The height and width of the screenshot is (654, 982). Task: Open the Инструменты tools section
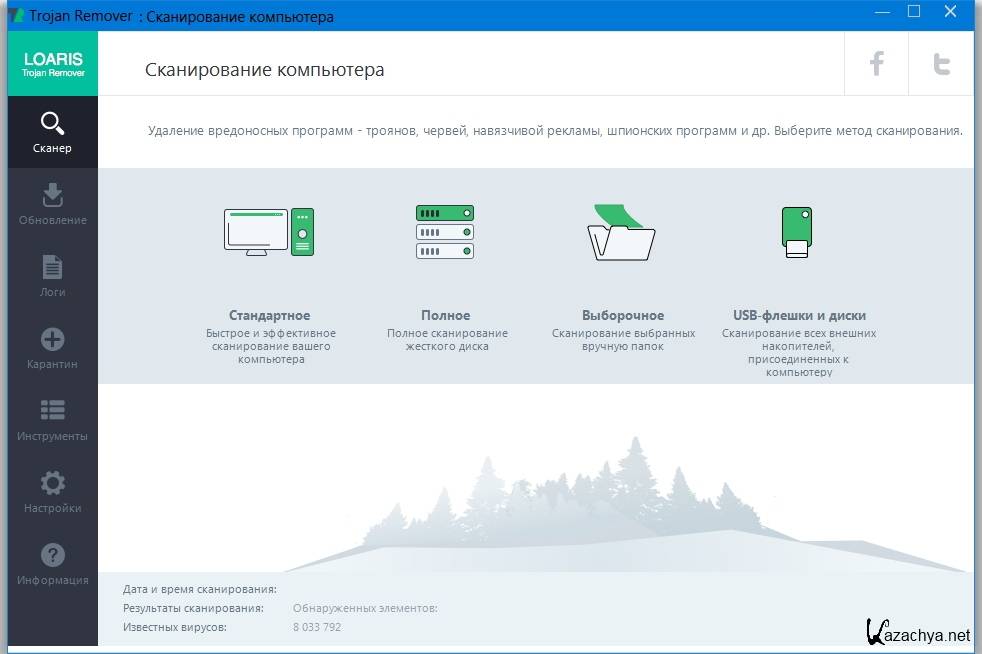[52, 420]
